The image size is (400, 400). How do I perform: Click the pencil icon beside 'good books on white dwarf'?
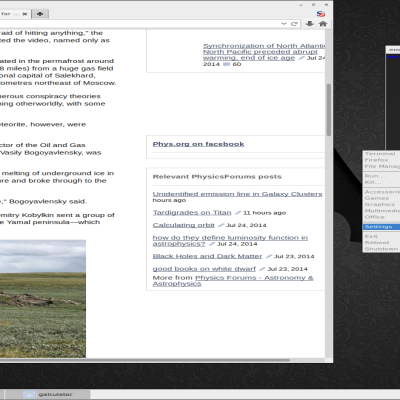262,269
